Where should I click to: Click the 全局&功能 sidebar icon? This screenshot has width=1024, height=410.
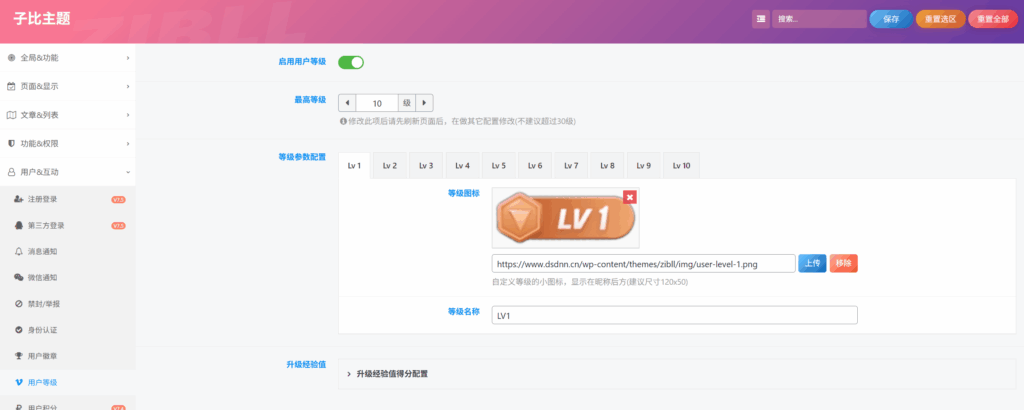[11, 57]
